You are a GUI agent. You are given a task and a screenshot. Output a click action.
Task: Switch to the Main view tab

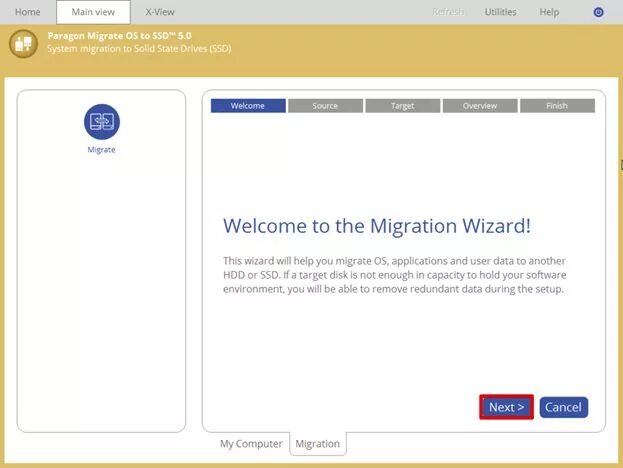(93, 12)
